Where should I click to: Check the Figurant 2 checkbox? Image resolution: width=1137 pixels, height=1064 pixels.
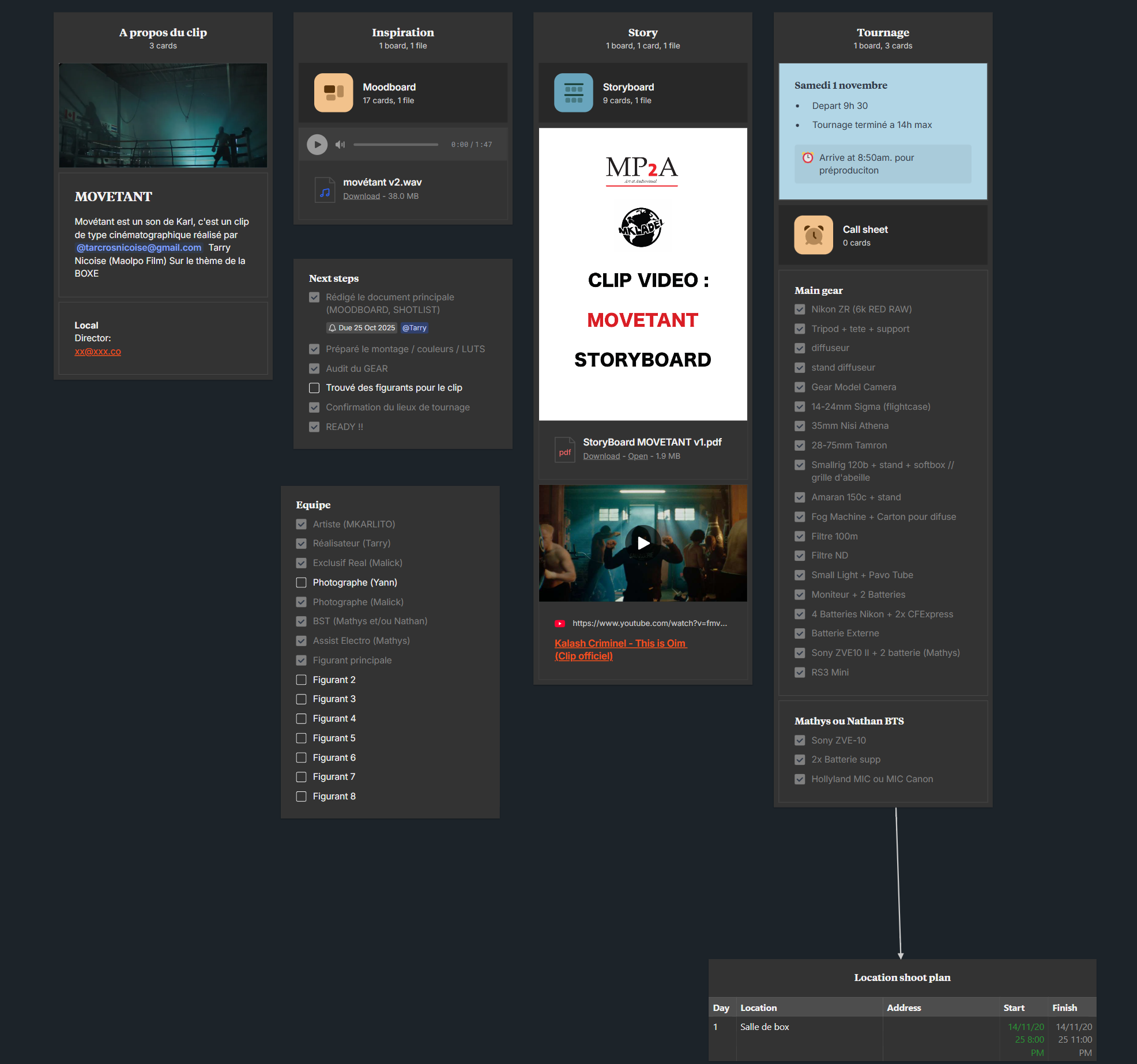click(x=301, y=680)
